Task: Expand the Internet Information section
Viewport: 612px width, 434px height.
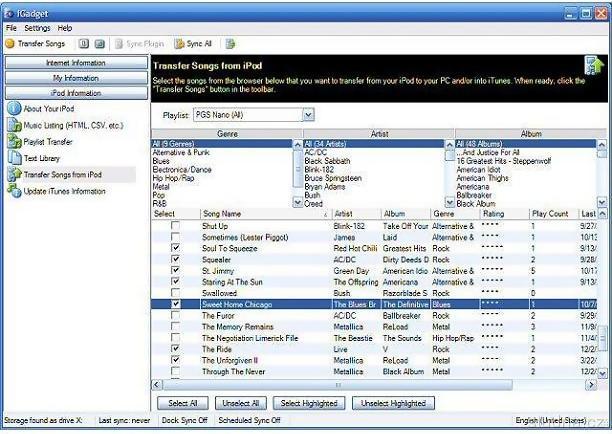Action: [69, 62]
